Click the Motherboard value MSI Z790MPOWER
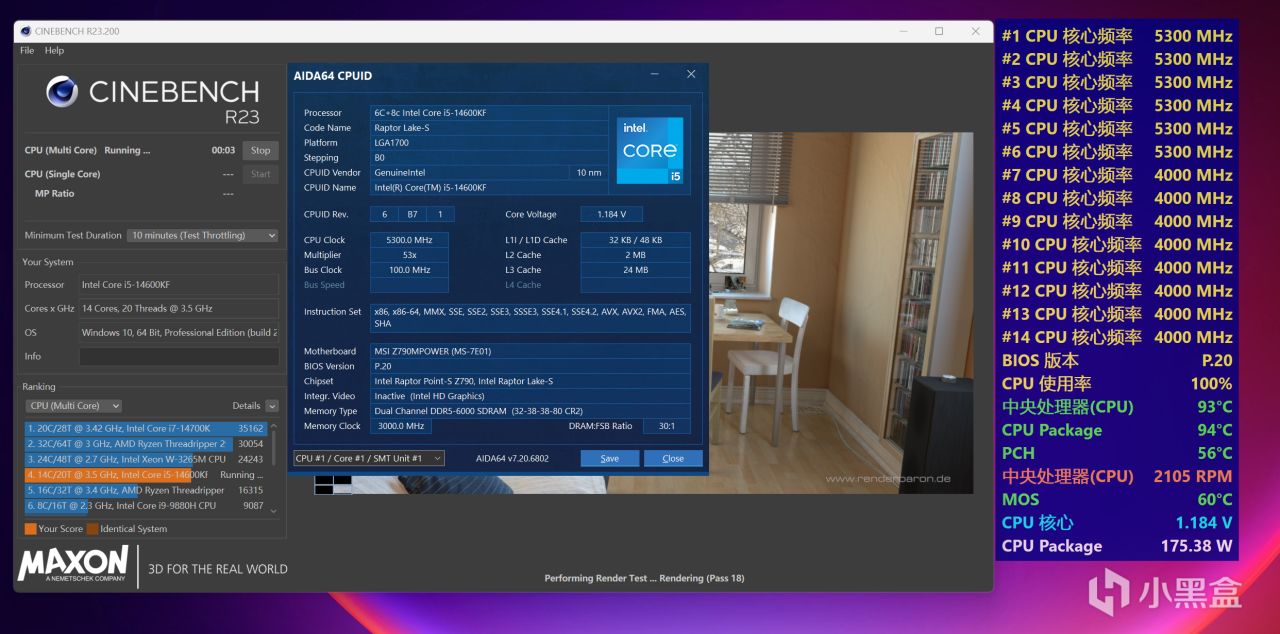The image size is (1280, 634). click(x=530, y=351)
